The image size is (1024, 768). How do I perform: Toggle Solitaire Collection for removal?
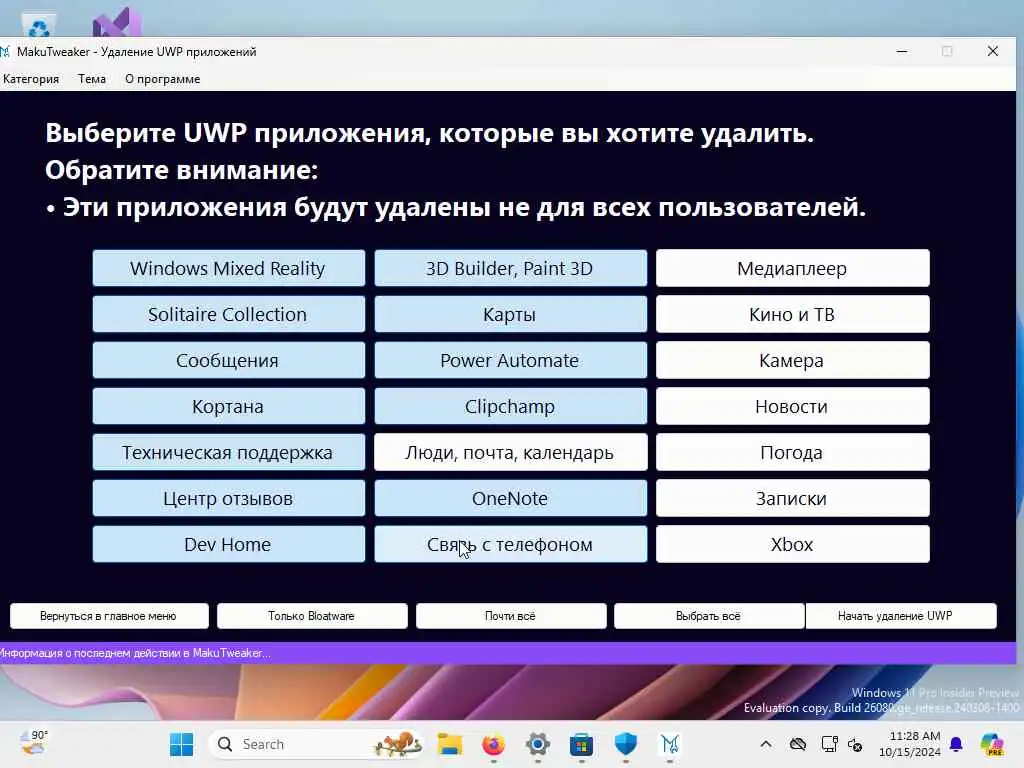coord(229,314)
